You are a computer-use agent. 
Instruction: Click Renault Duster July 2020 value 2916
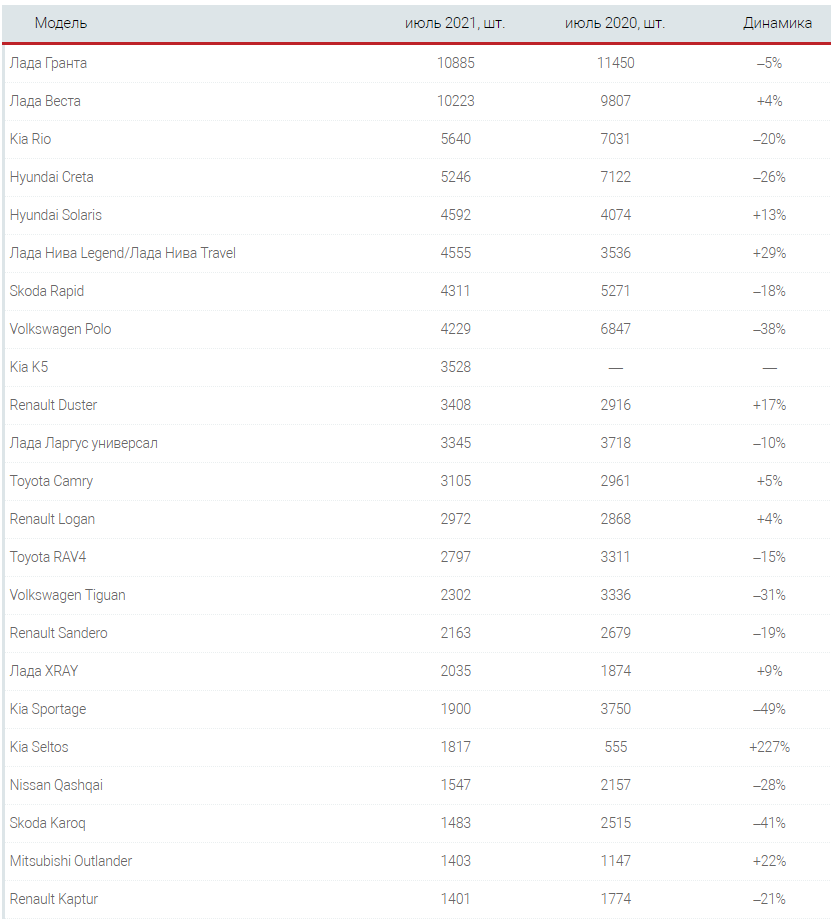coord(615,405)
